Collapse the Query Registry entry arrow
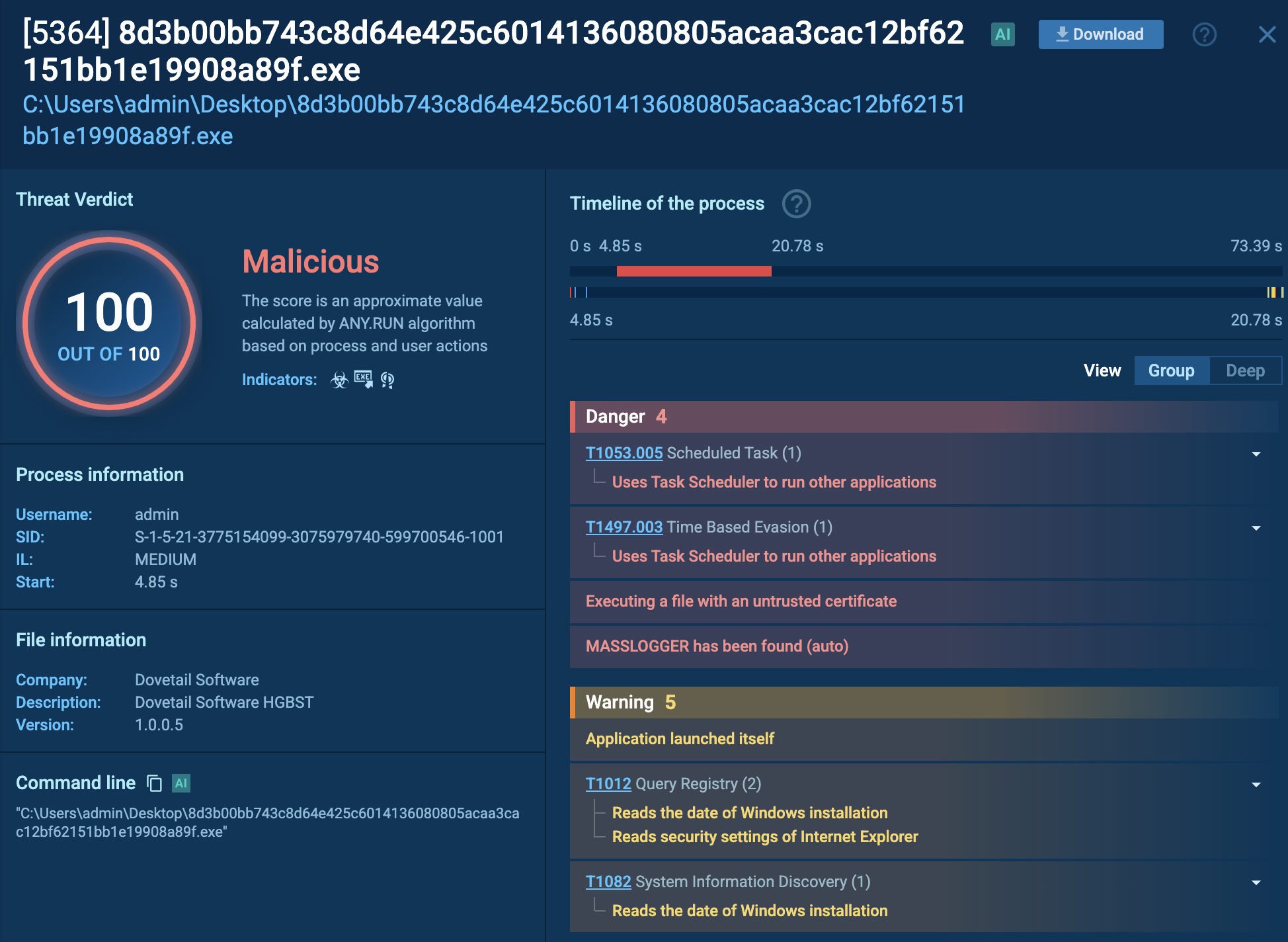Viewport: 1288px width, 942px height. [x=1256, y=785]
